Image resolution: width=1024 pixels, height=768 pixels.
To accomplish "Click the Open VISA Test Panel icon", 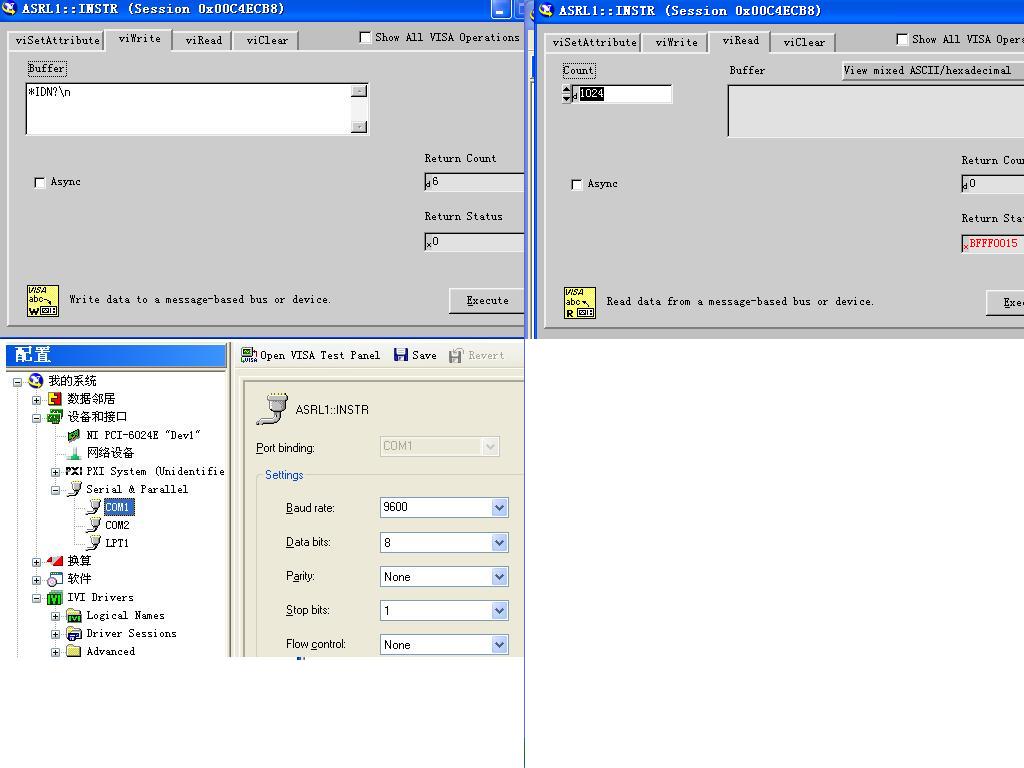I will click(x=249, y=355).
